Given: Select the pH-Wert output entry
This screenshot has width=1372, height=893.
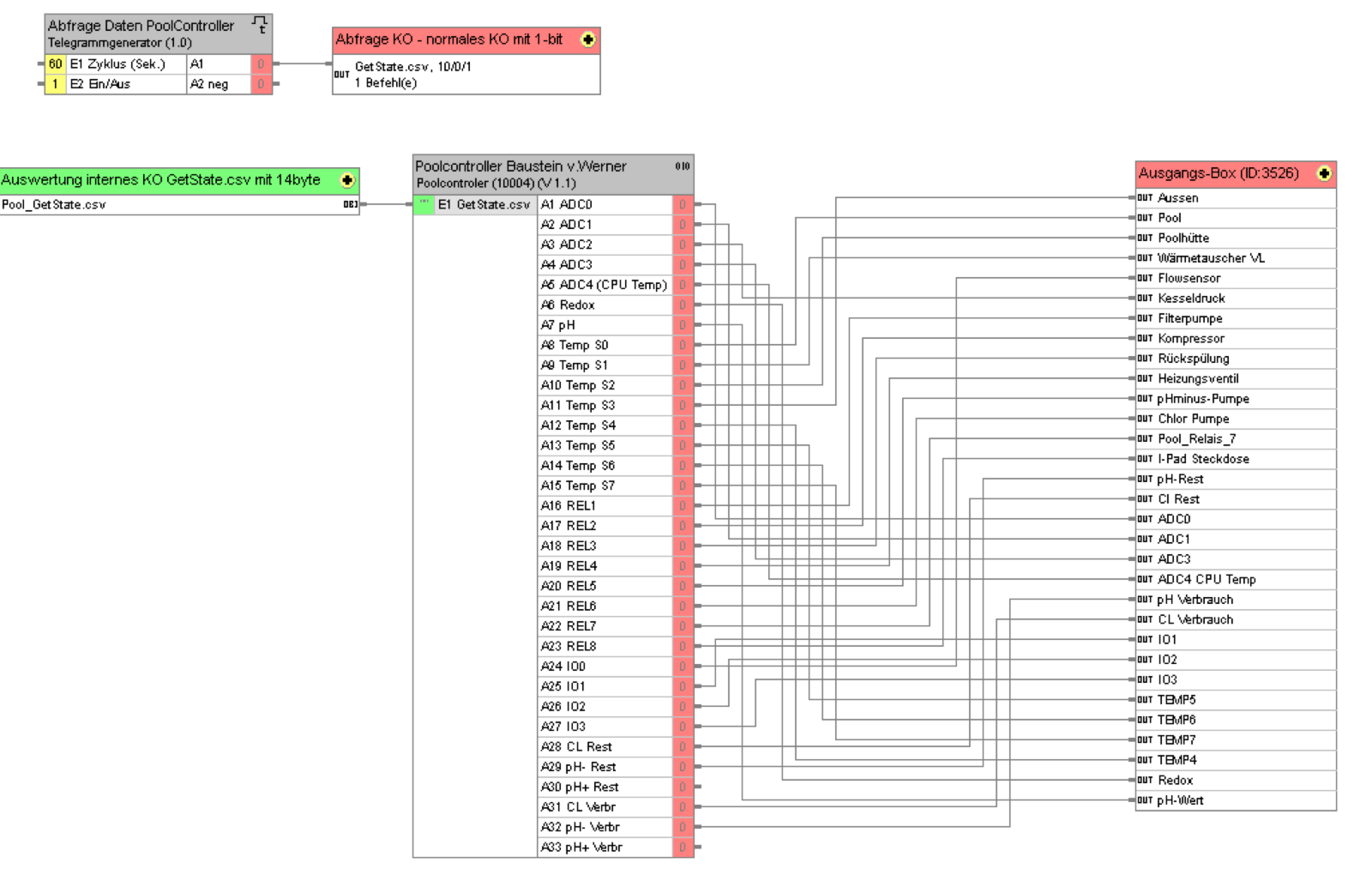Looking at the screenshot, I should 1236,800.
